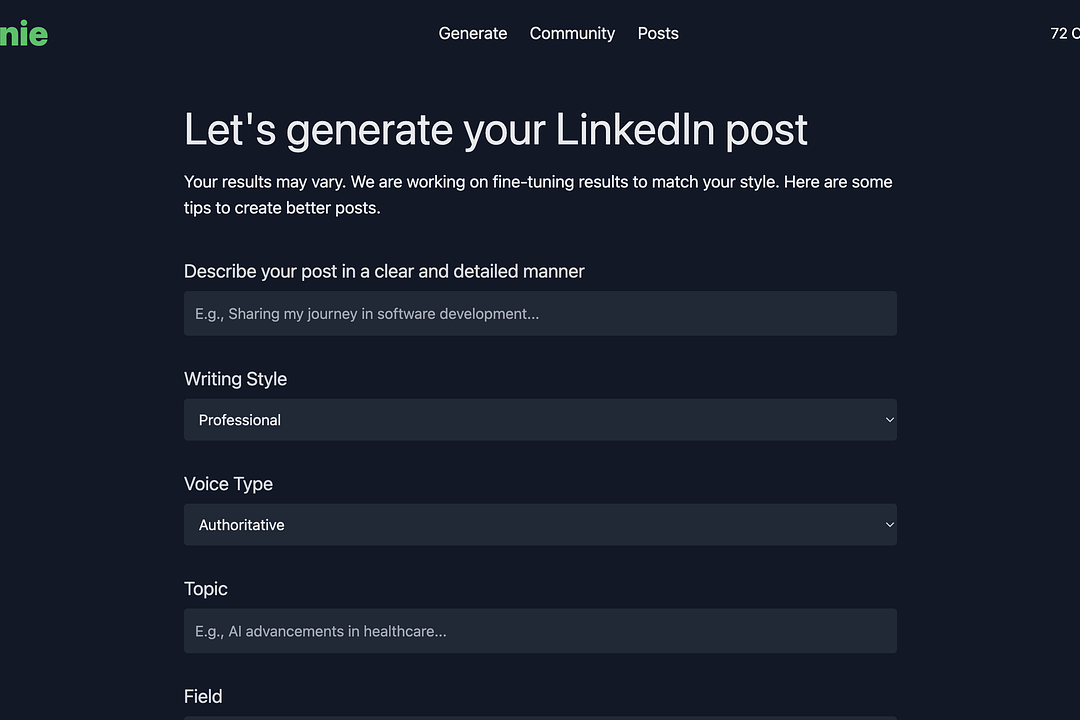Viewport: 1080px width, 720px height.
Task: View the Posts section
Action: point(657,33)
